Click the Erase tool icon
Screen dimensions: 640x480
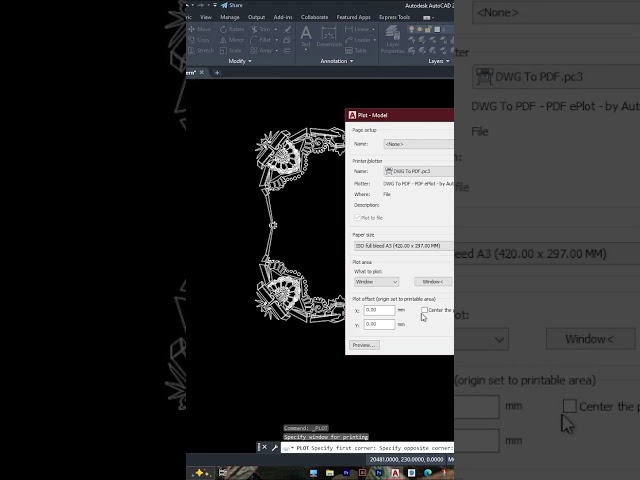pyautogui.click(x=287, y=29)
